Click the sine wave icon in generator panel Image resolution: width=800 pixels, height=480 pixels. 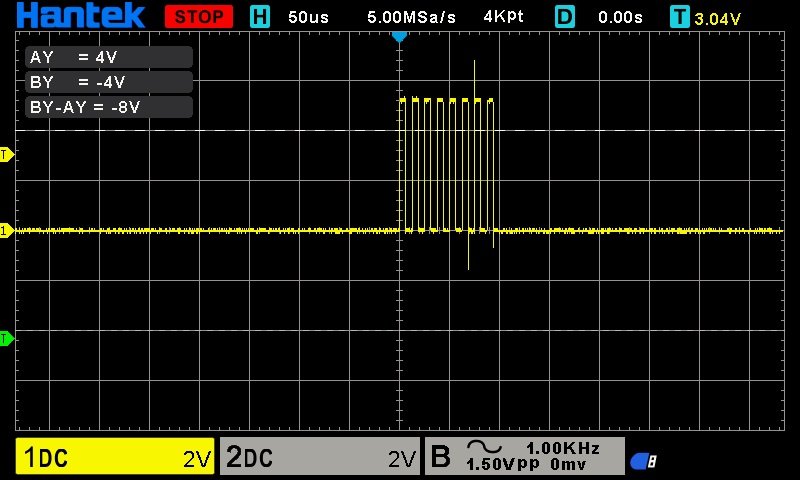(484, 447)
